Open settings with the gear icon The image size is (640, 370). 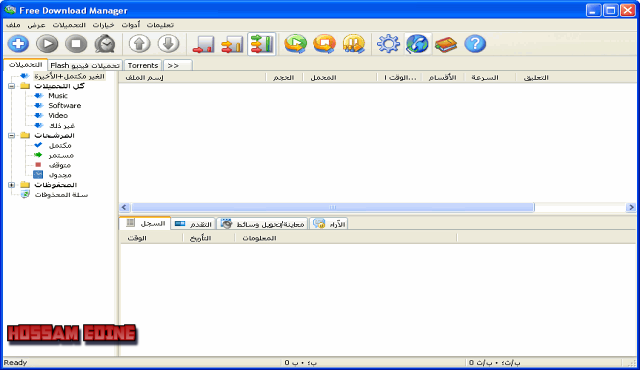388,44
